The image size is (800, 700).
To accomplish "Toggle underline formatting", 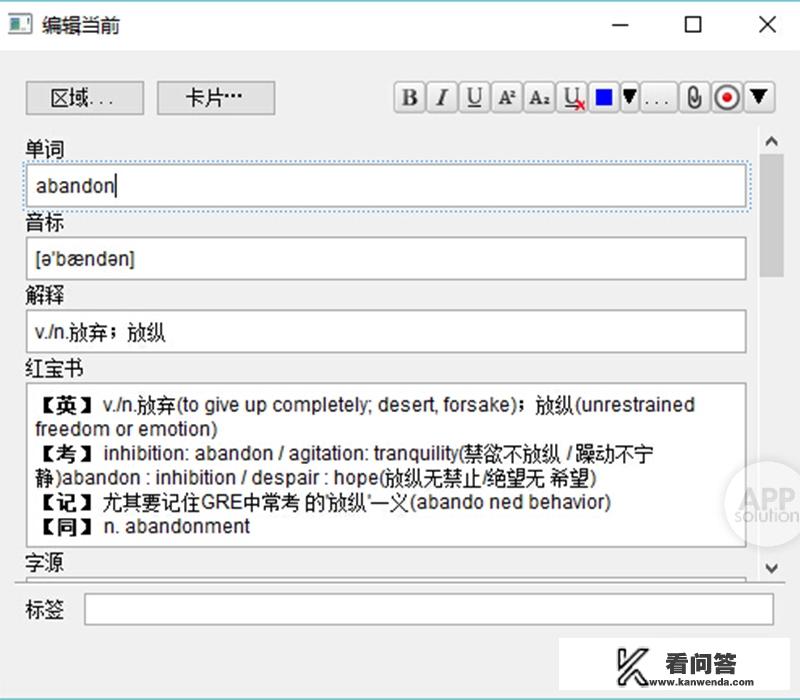I will pyautogui.click(x=474, y=98).
